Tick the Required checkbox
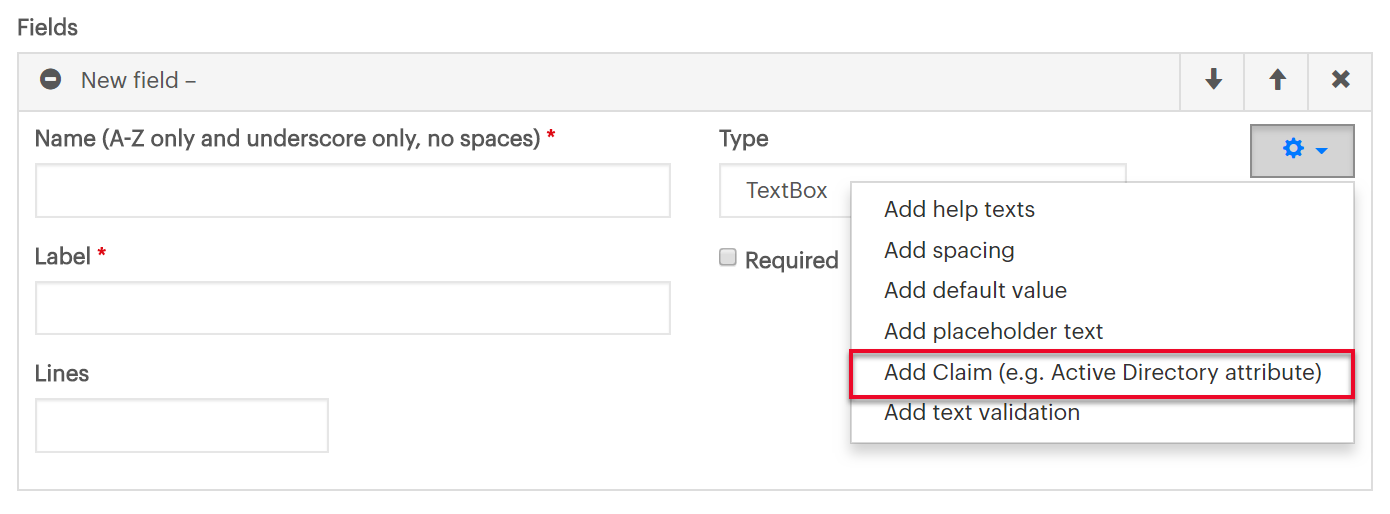1390x514 pixels. click(728, 258)
